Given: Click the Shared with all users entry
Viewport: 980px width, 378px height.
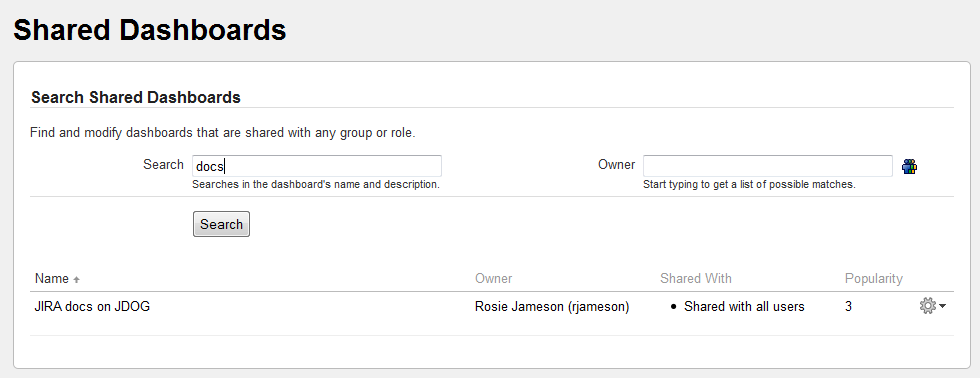Looking at the screenshot, I should 744,307.
